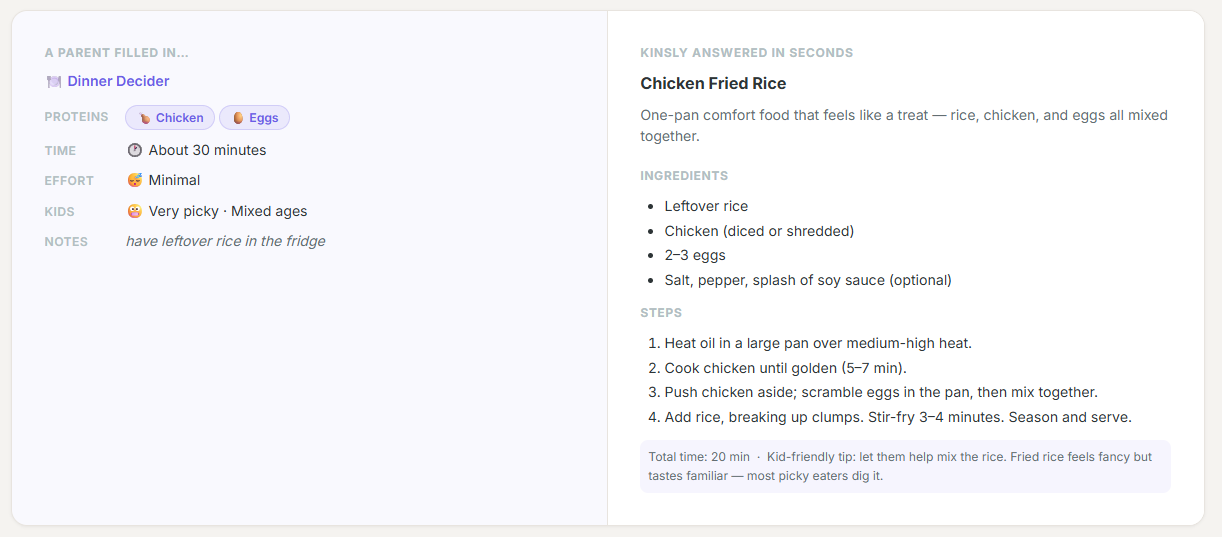This screenshot has height=537, width=1222.
Task: Open the Dinner Decider link
Action: click(x=118, y=82)
